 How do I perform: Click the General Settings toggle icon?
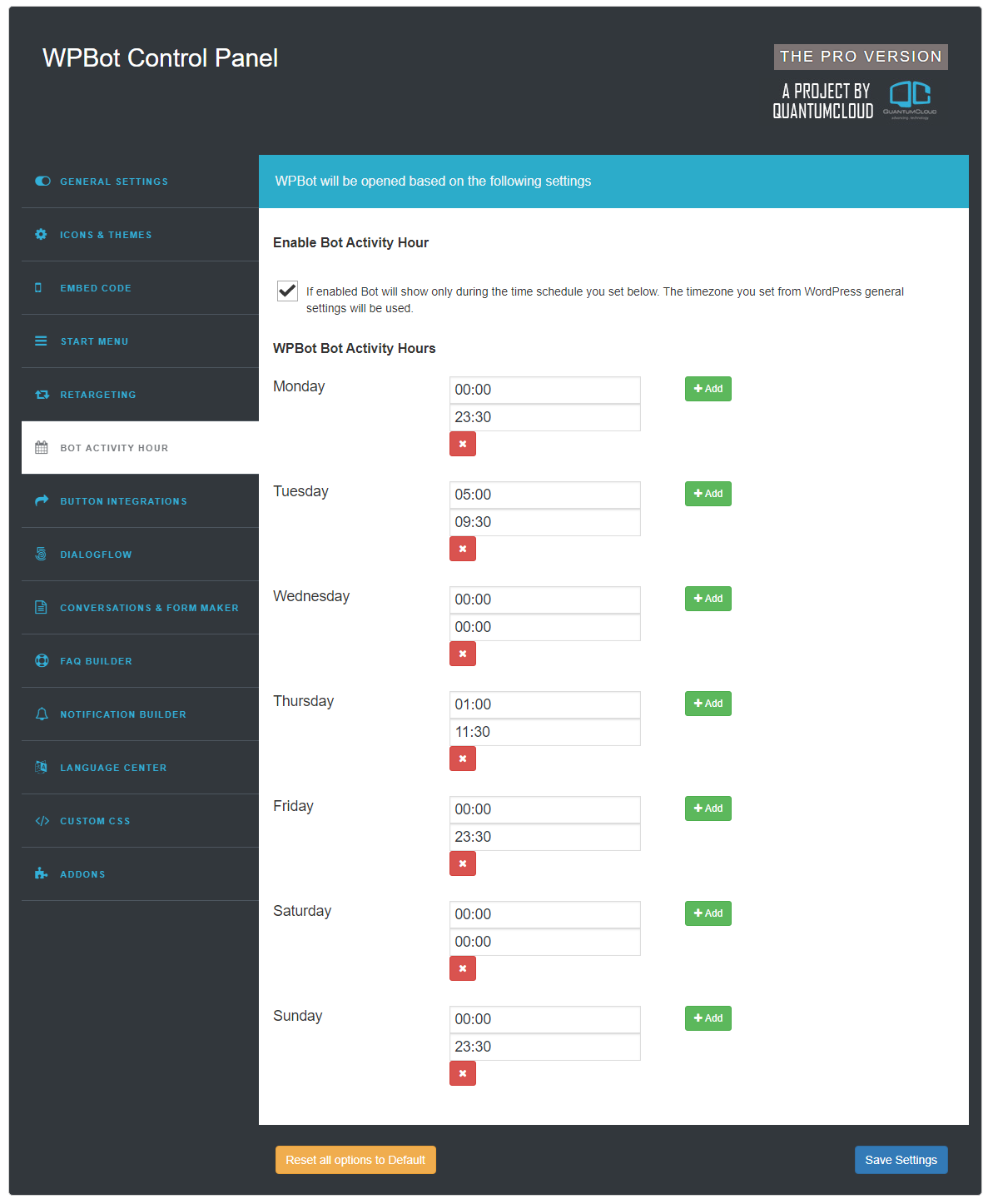tap(42, 181)
